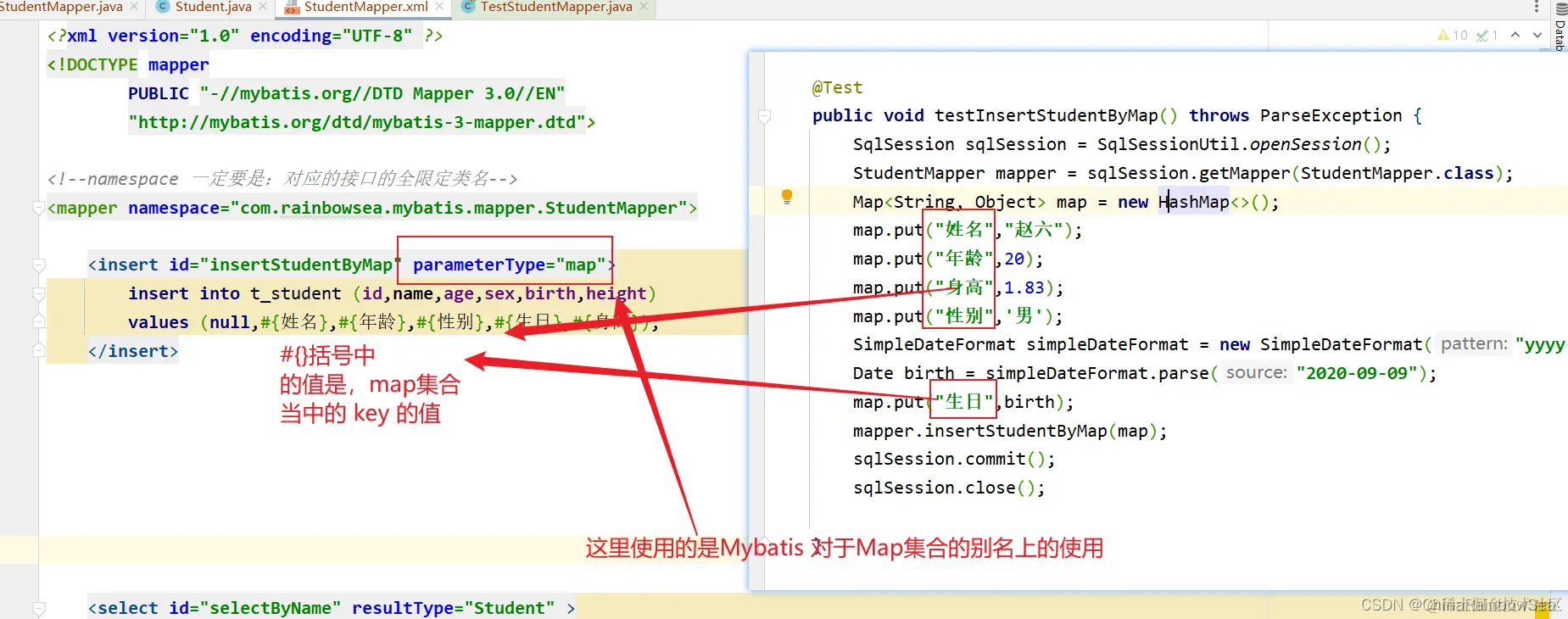This screenshot has height=619, width=1568.
Task: Jump to next highlighted problem arrow
Action: coord(1537,35)
